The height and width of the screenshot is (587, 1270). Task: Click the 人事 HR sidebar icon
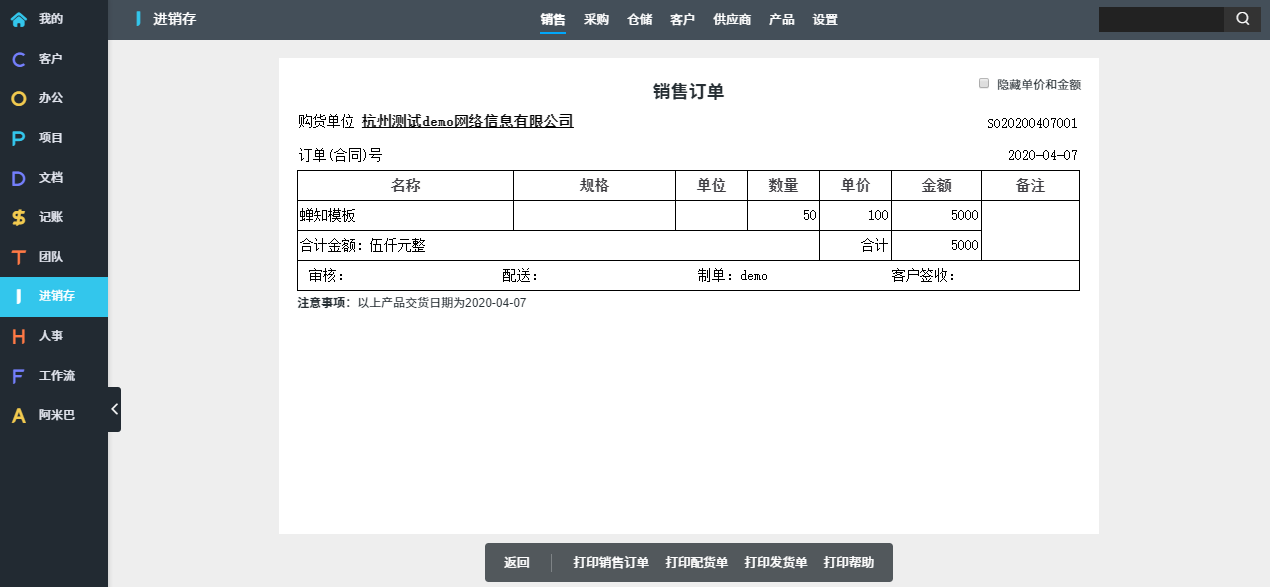tap(19, 336)
